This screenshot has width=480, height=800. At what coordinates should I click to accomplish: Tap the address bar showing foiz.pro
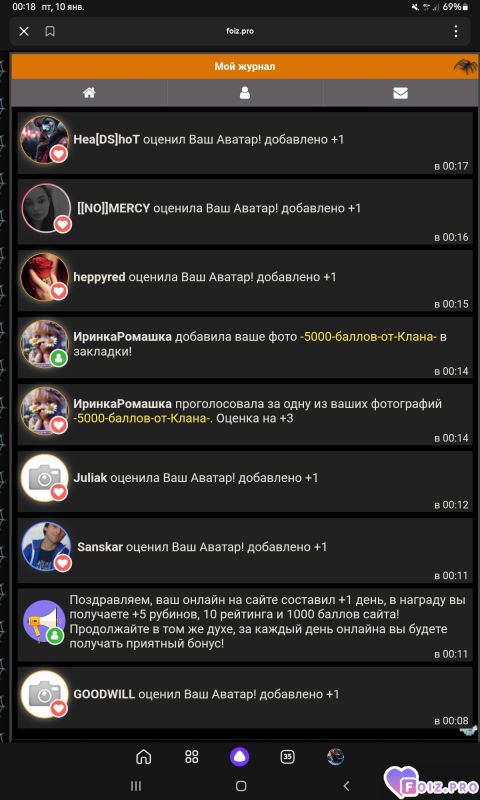240,32
